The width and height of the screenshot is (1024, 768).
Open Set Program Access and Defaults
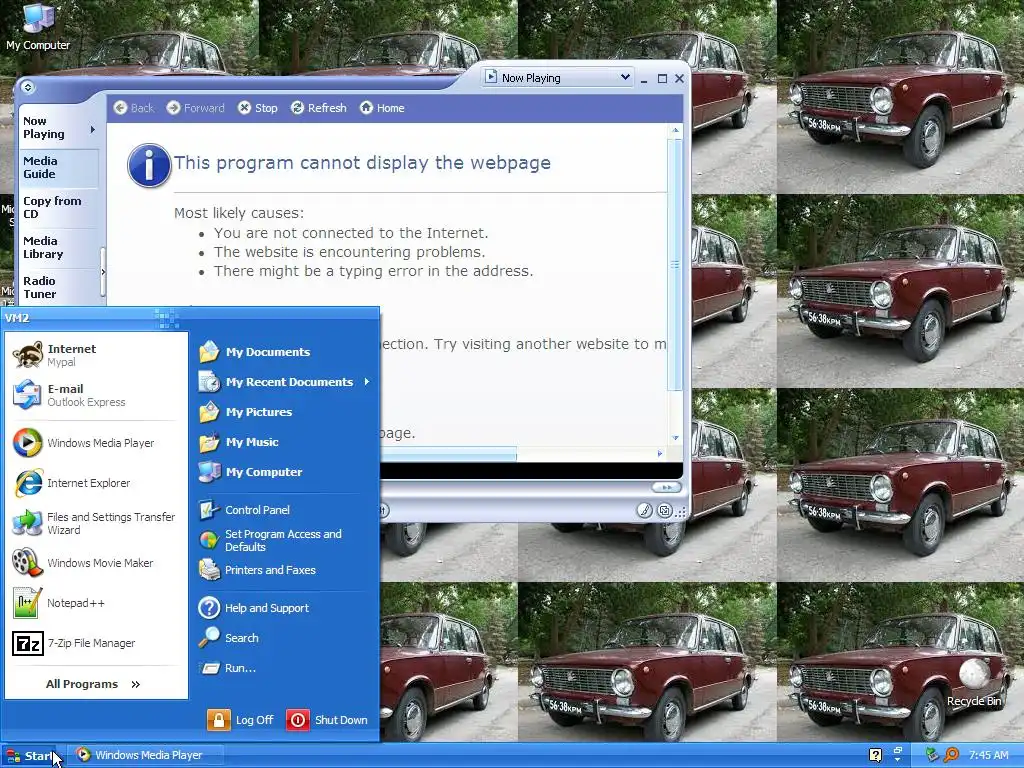[284, 540]
